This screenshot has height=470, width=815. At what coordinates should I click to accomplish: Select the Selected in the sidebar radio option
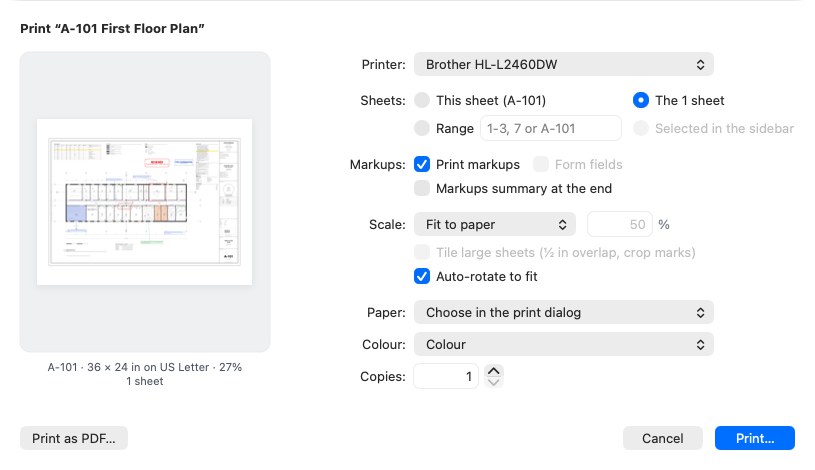point(640,128)
